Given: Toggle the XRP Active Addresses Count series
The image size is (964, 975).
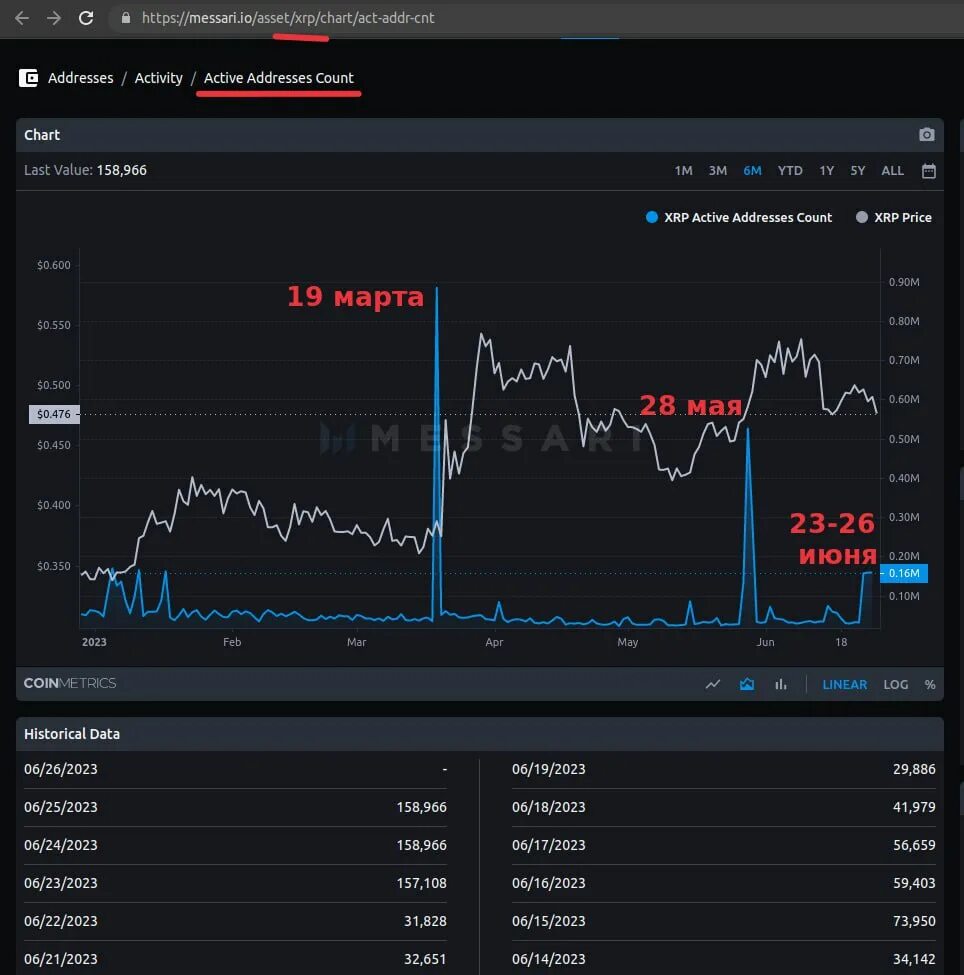Looking at the screenshot, I should point(739,217).
